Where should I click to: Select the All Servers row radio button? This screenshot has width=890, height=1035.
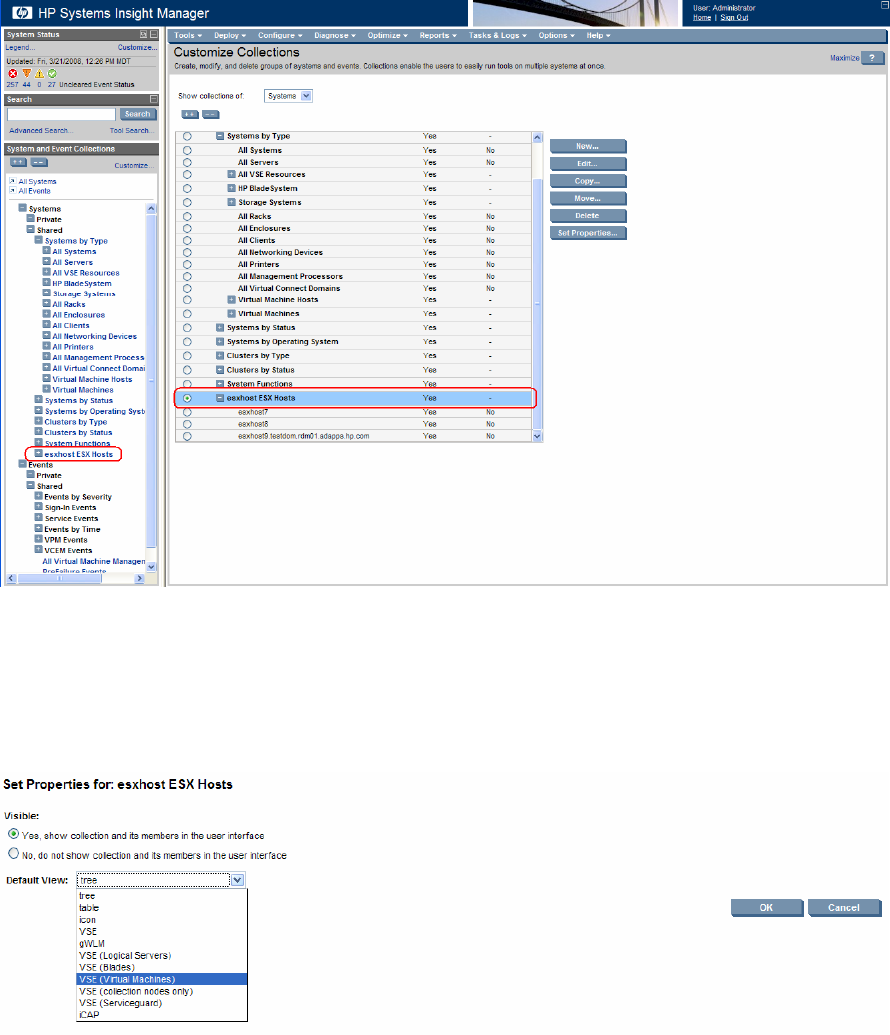click(x=188, y=162)
